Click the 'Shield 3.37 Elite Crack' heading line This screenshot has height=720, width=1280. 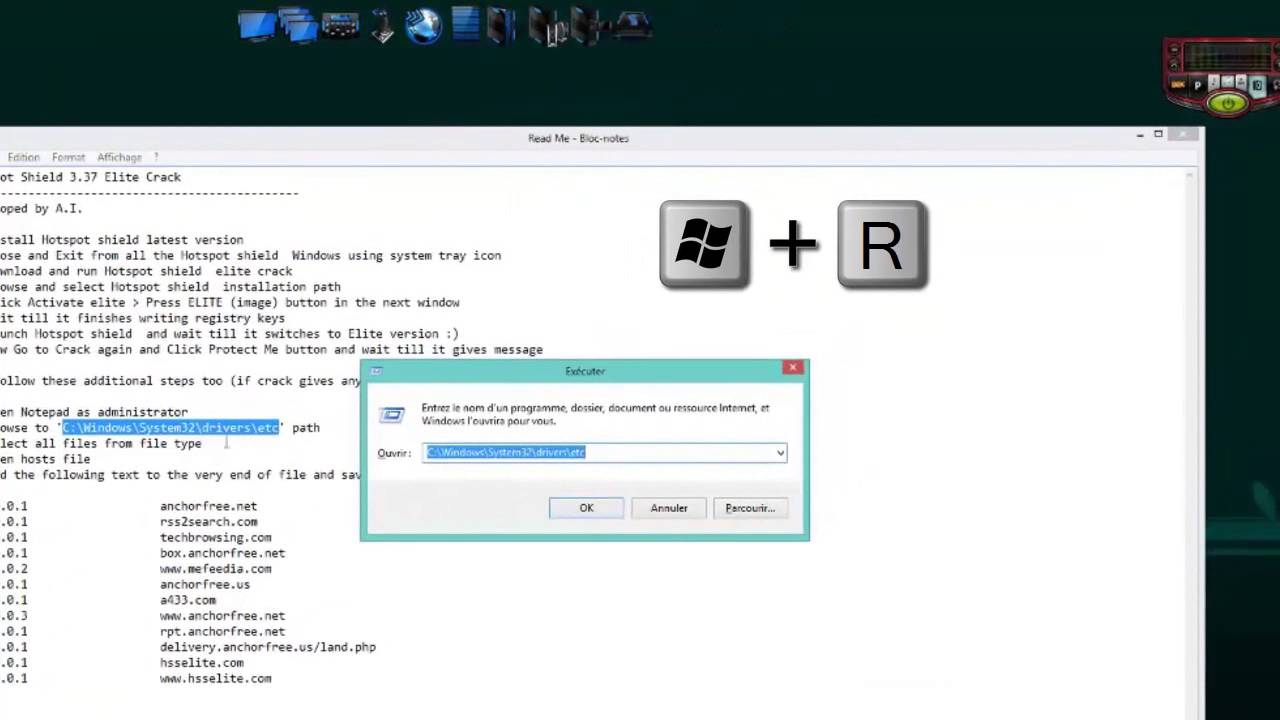click(90, 177)
